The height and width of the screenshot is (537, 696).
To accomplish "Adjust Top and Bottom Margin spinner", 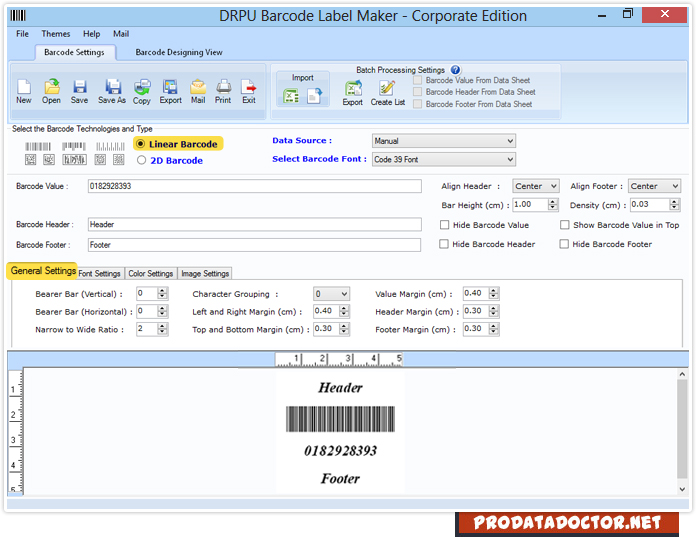I will (x=344, y=329).
